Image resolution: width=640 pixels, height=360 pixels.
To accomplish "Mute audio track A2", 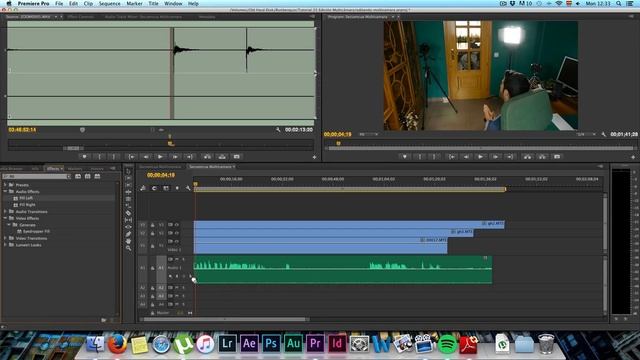I will coord(177,288).
